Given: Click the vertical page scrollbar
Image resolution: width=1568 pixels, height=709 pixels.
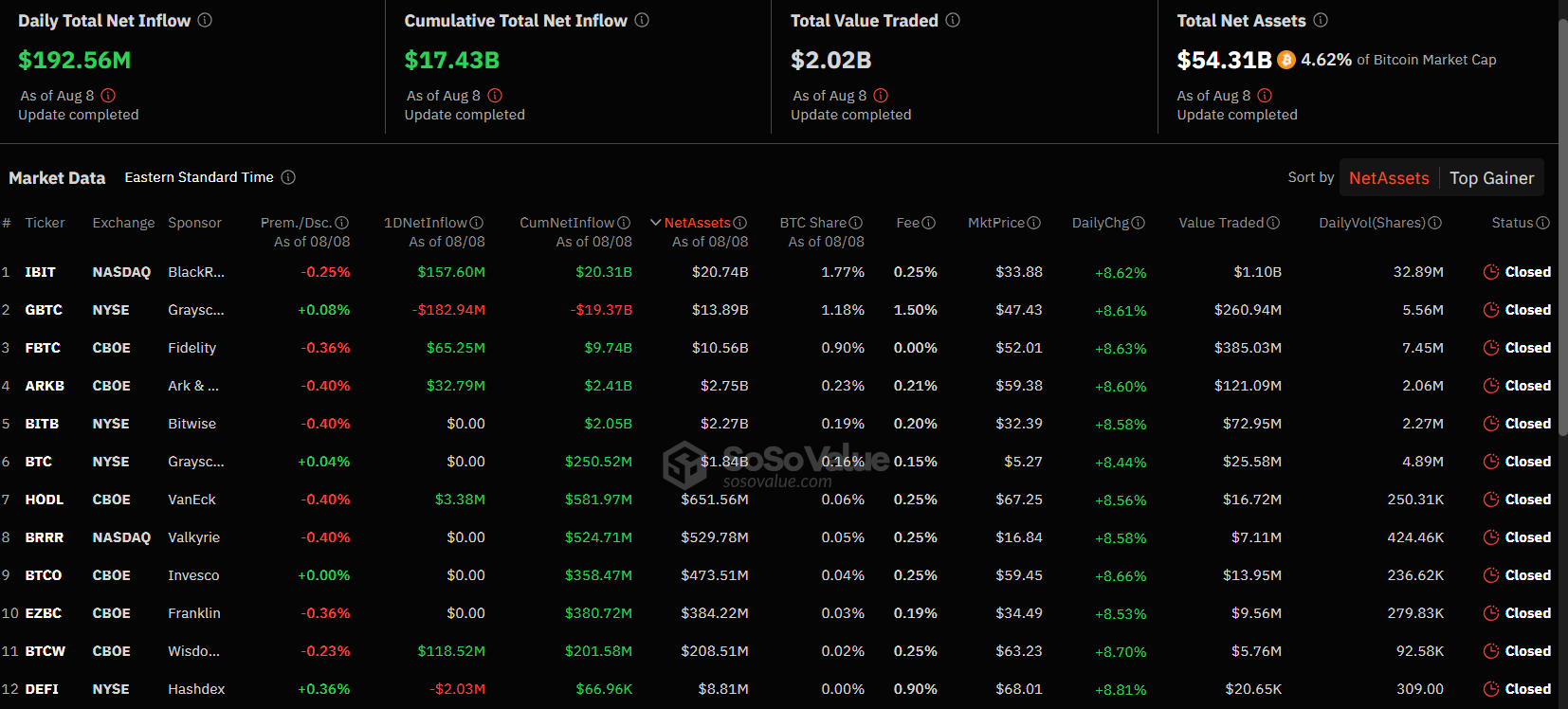Looking at the screenshot, I should pyautogui.click(x=1563, y=227).
